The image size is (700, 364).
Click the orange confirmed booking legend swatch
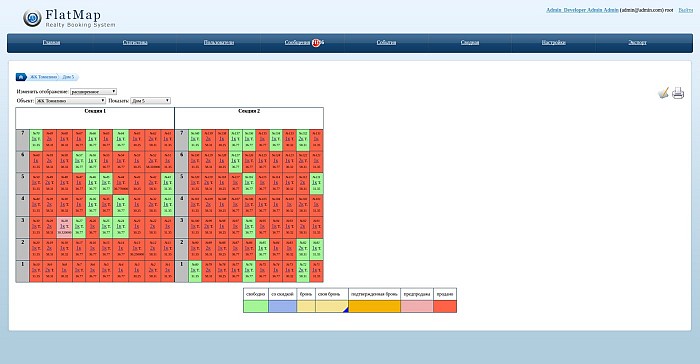[x=374, y=306]
